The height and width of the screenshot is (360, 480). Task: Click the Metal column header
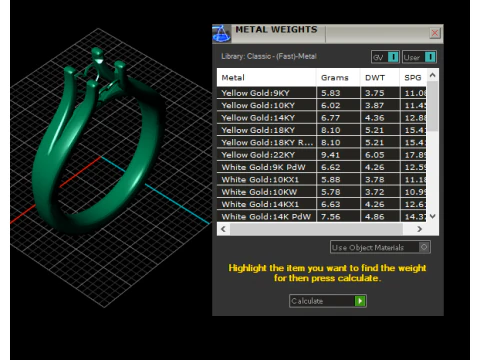click(x=266, y=78)
